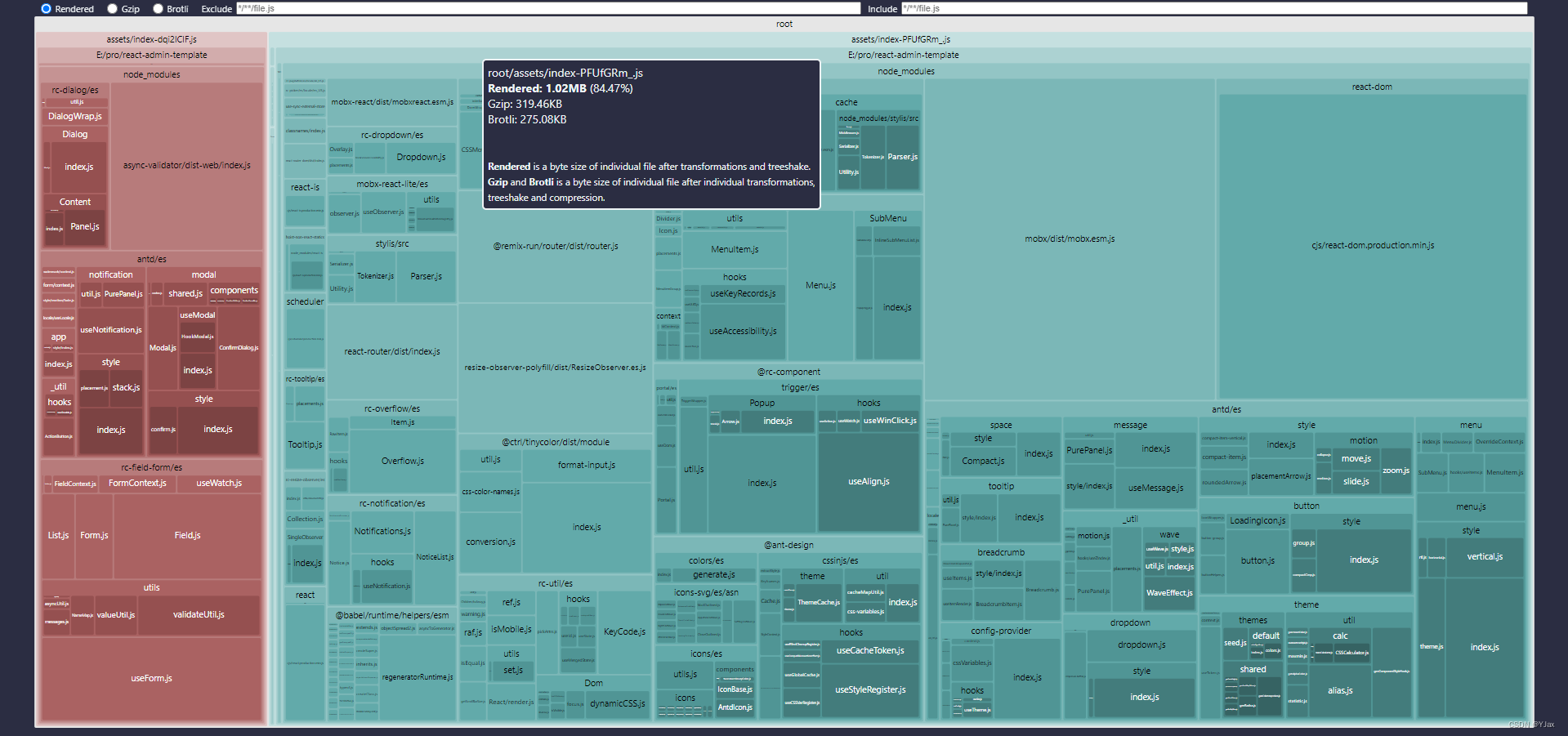Select the useWatch.js cell
This screenshot has height=736, width=1568.
[219, 484]
